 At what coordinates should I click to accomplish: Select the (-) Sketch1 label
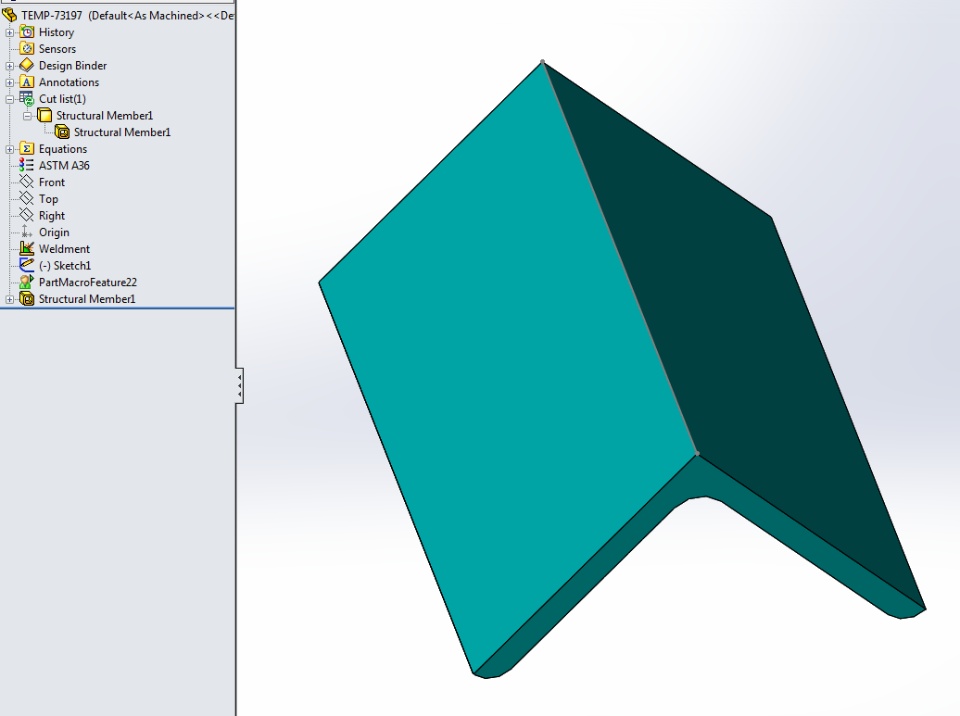pyautogui.click(x=65, y=266)
